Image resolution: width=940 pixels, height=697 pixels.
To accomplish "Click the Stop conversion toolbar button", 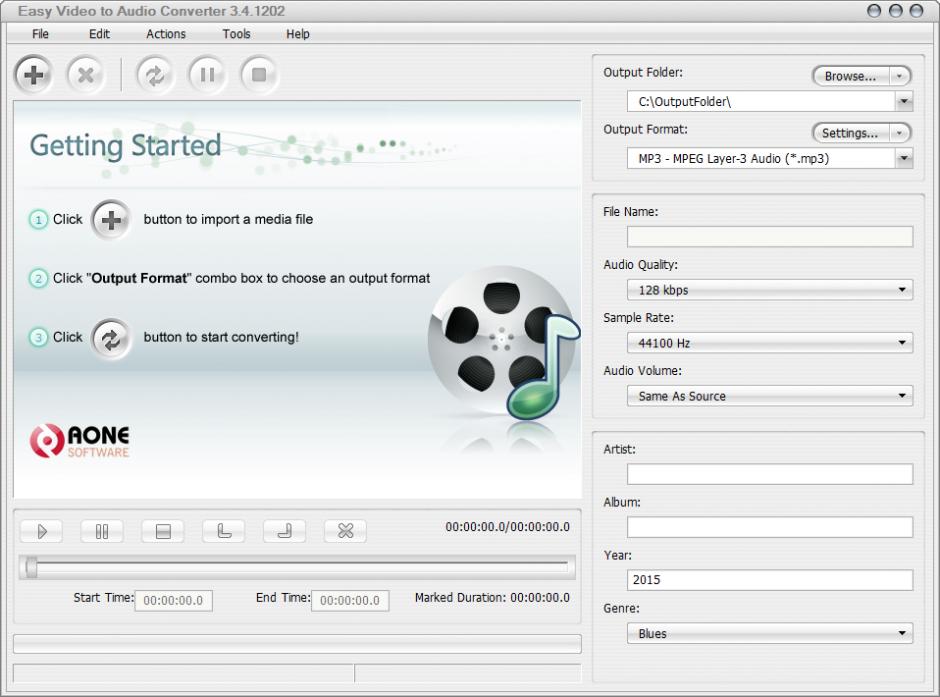I will pyautogui.click(x=260, y=75).
